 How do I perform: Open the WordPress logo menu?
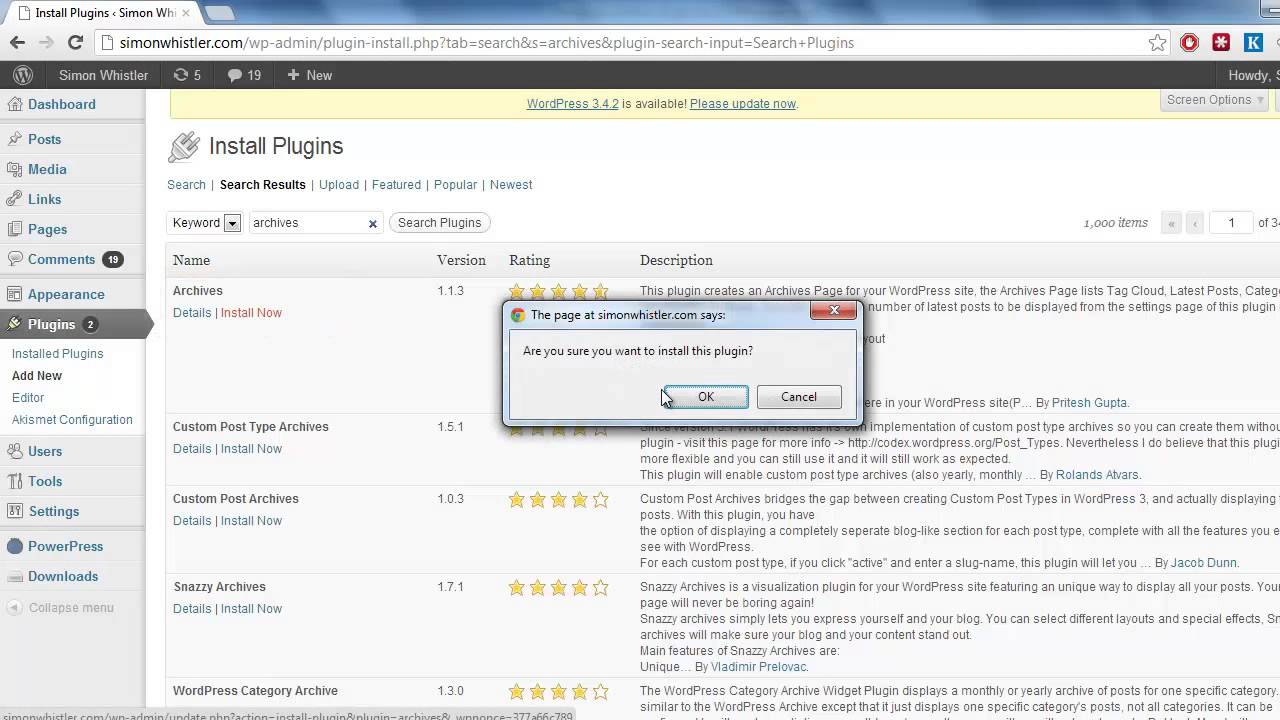pos(23,75)
